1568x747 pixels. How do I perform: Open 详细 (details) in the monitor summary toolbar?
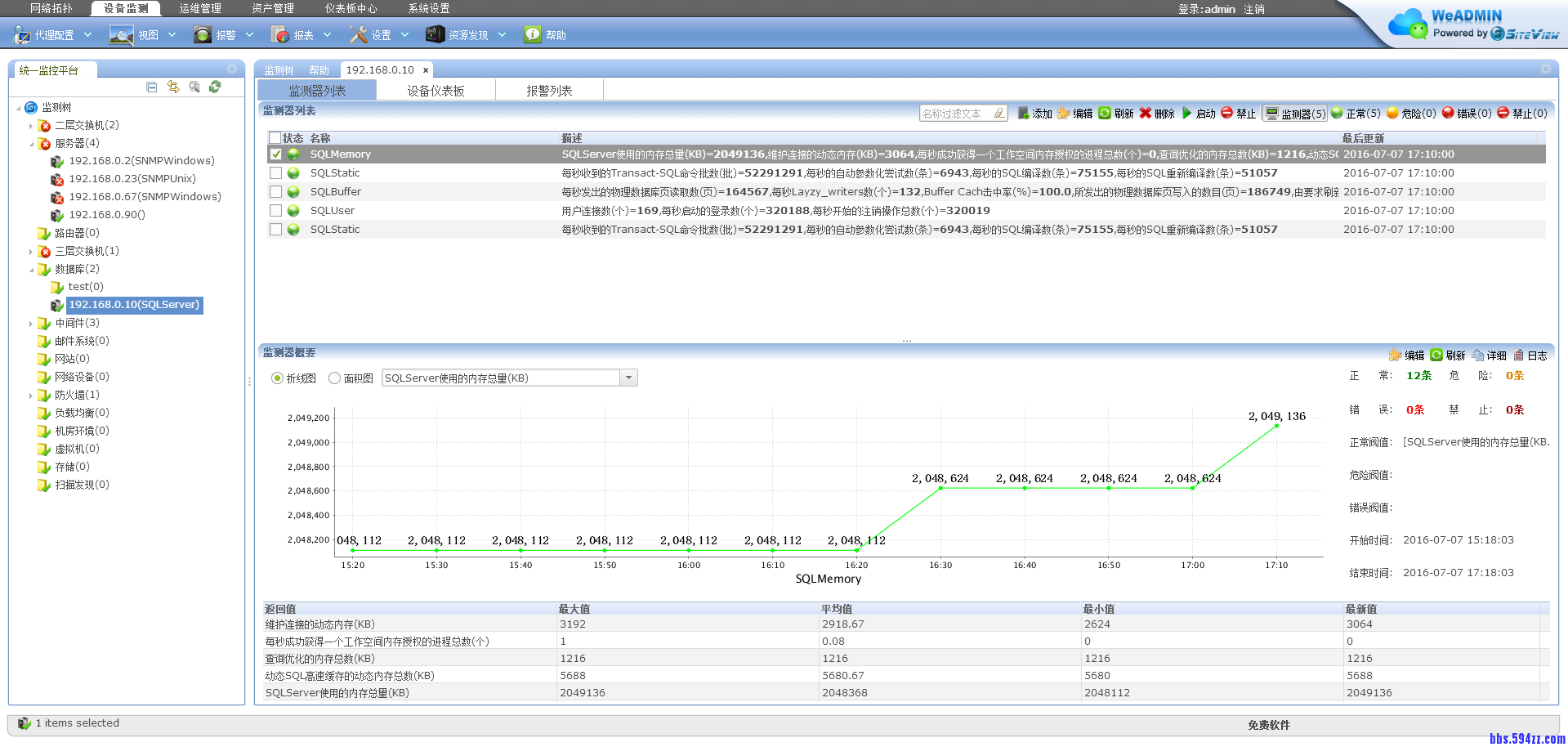point(1489,356)
